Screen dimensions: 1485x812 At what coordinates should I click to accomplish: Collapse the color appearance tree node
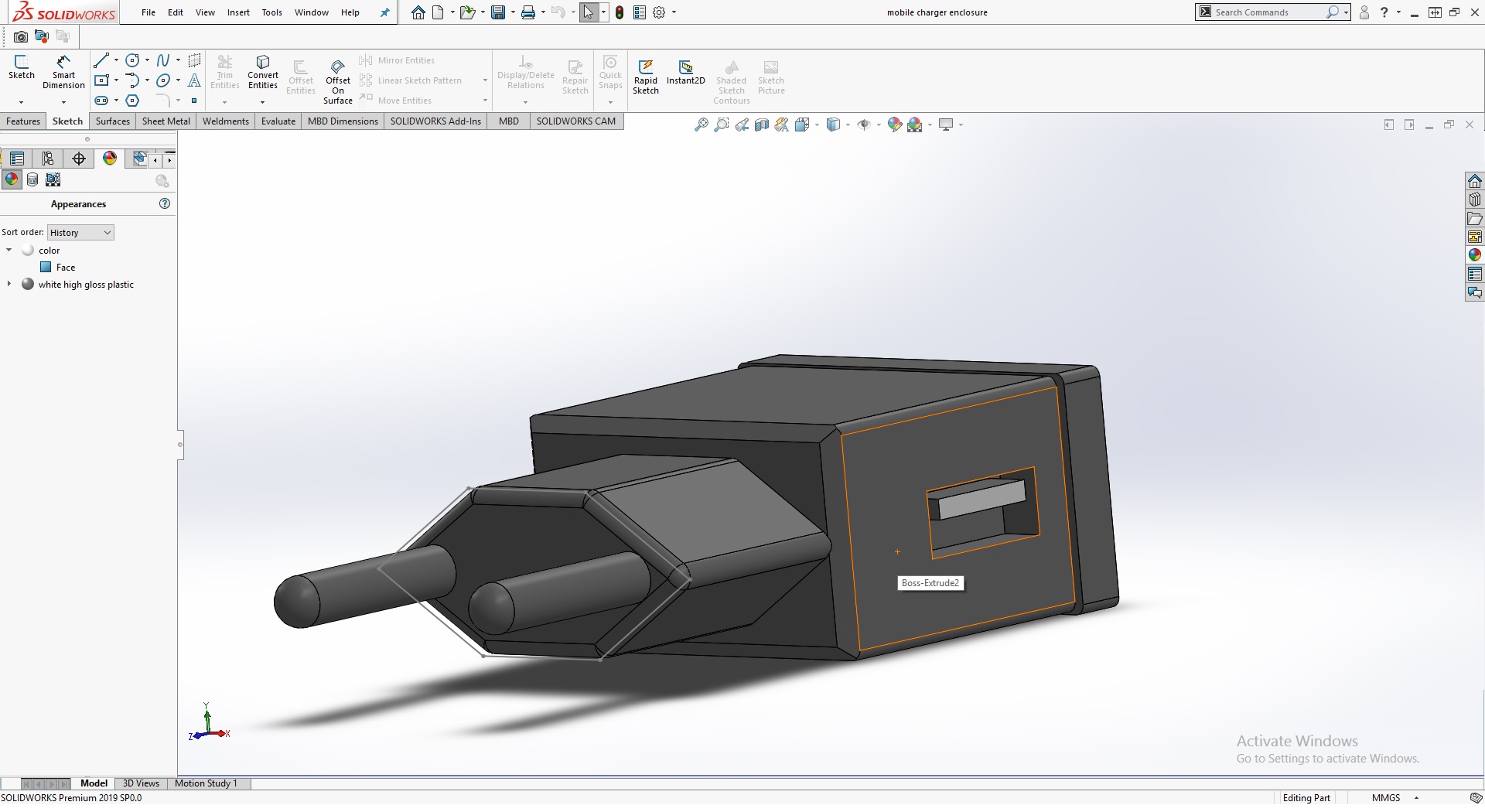pyautogui.click(x=9, y=250)
